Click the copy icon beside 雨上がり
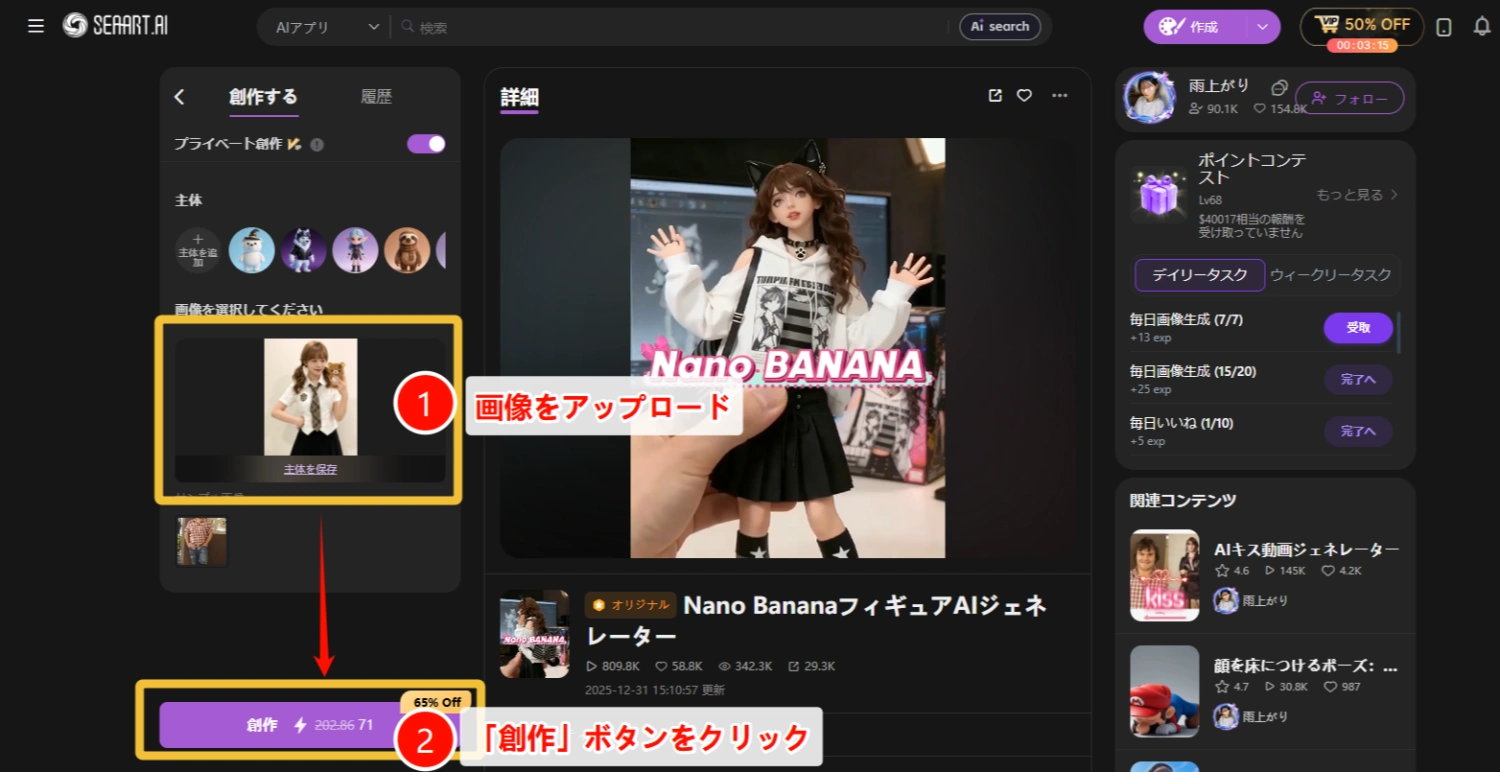1500x772 pixels. (x=1280, y=87)
